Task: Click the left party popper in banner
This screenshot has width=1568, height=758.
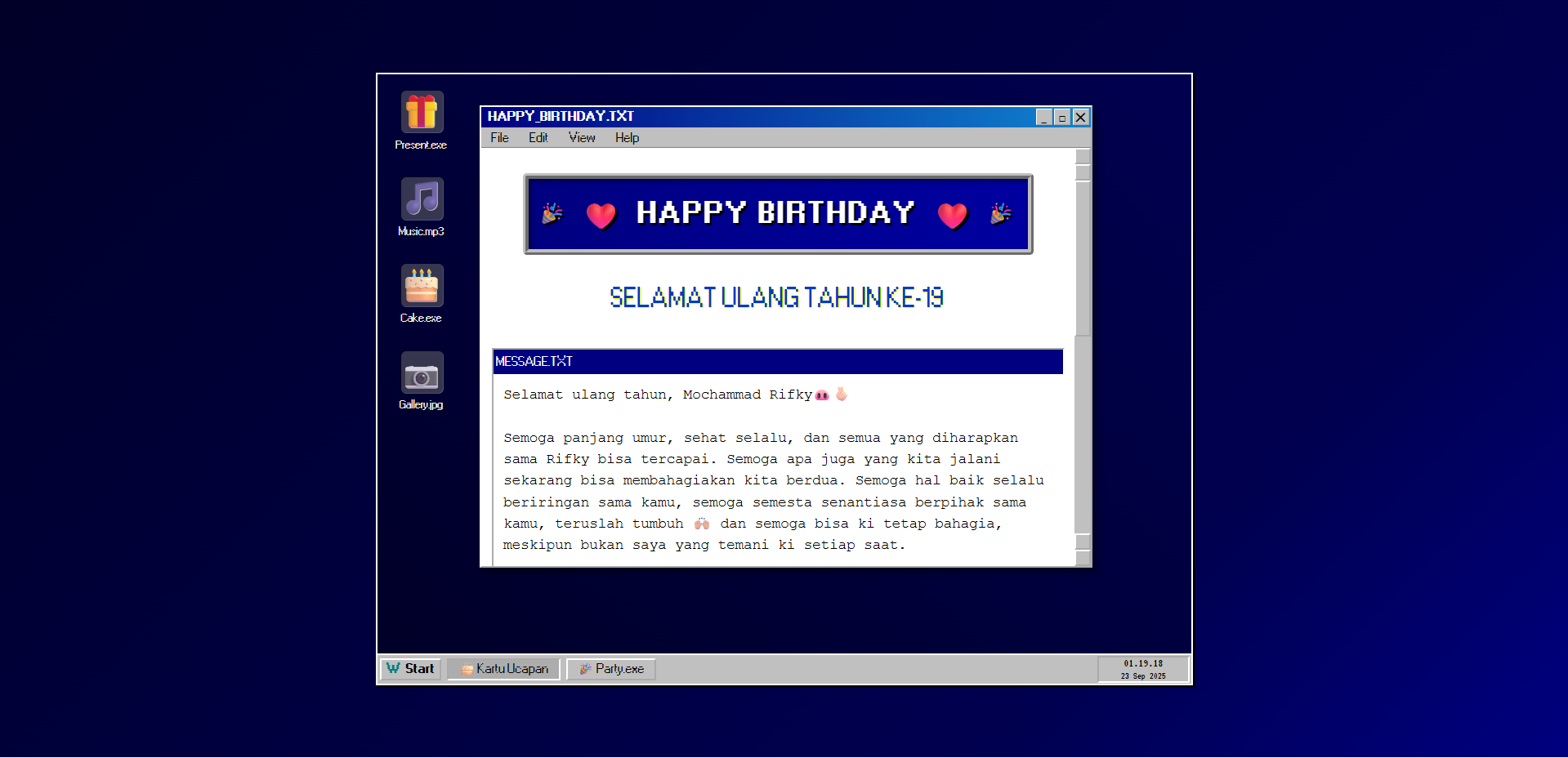Action: coord(552,213)
